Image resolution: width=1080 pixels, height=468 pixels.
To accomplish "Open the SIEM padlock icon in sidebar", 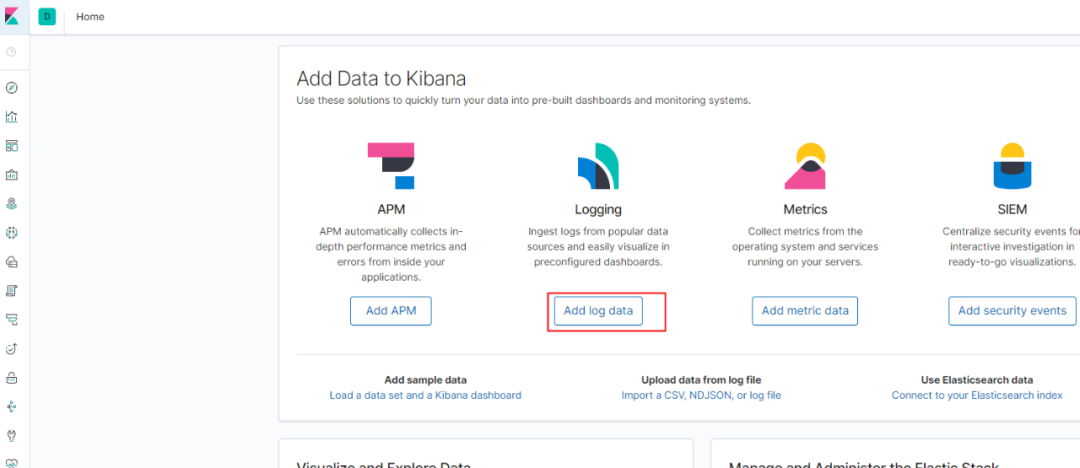I will (12, 378).
